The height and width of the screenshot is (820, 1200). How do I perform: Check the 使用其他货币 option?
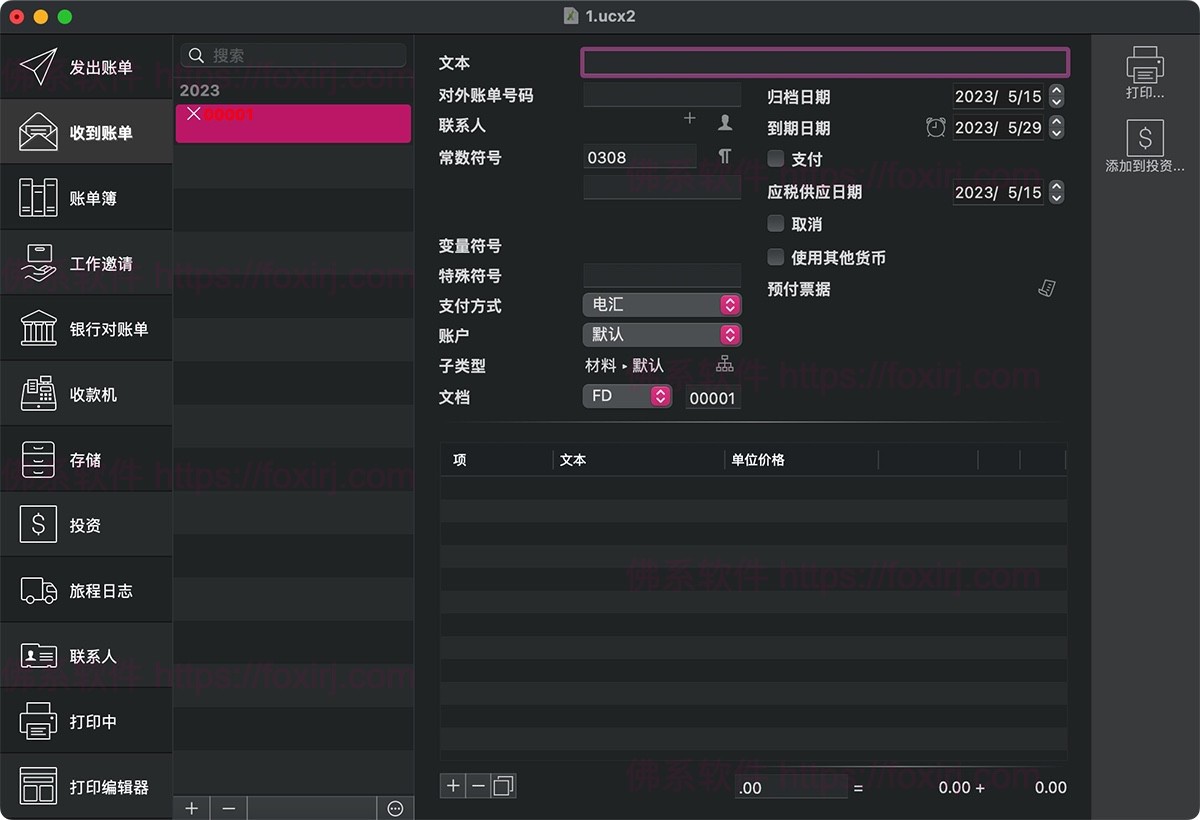(x=776, y=257)
